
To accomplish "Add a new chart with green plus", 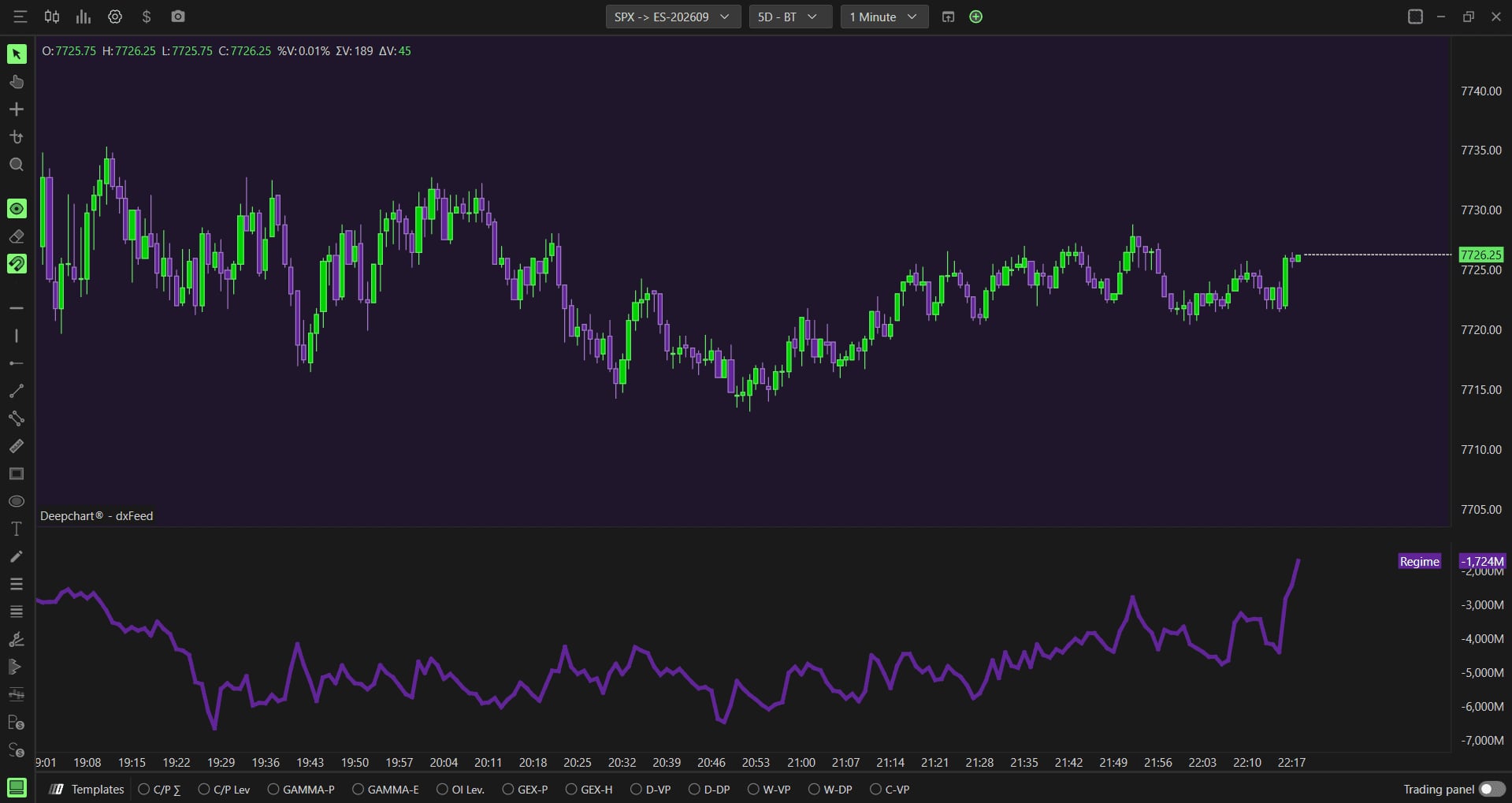I will coord(975,17).
